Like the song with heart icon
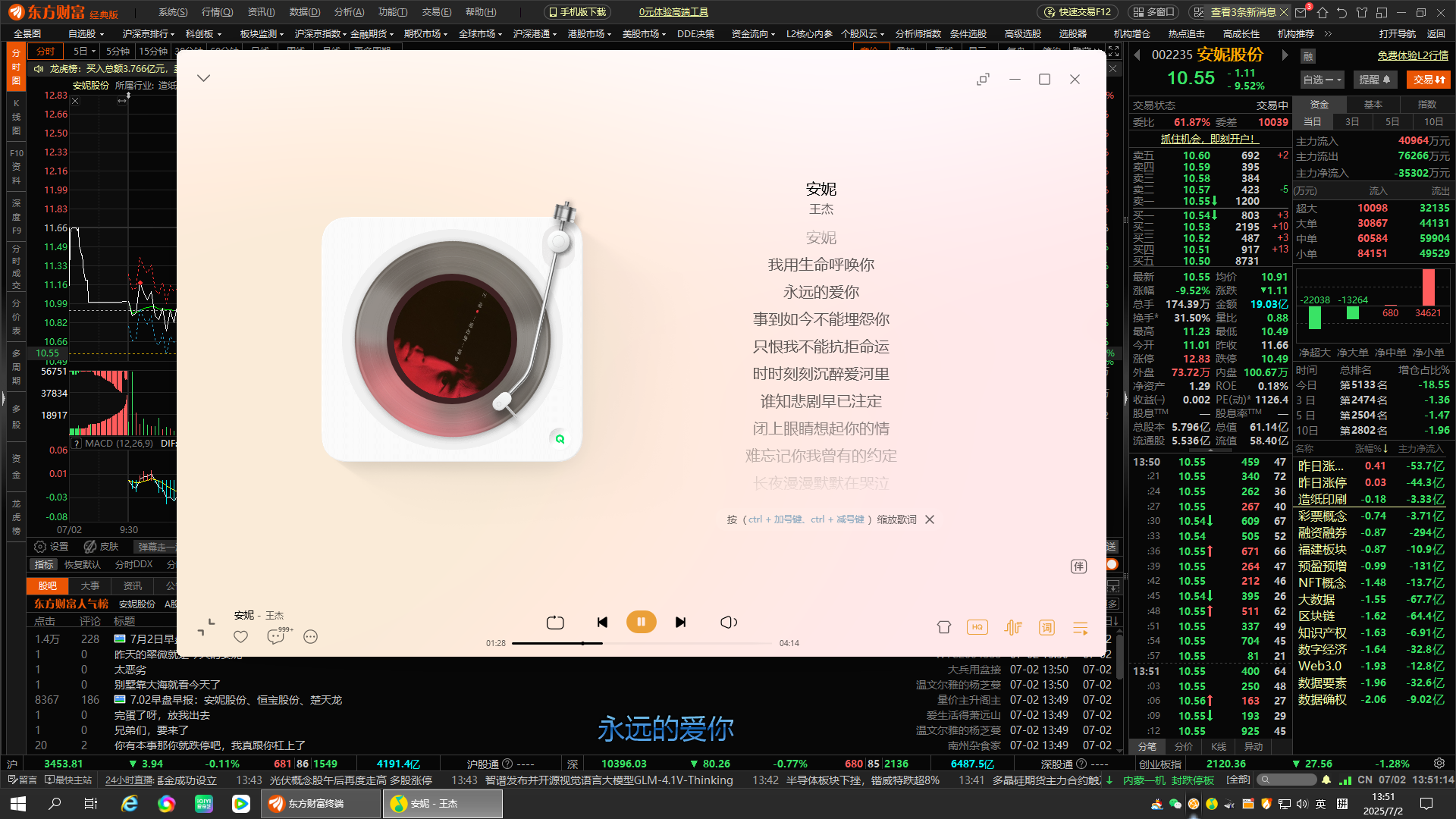 (240, 637)
